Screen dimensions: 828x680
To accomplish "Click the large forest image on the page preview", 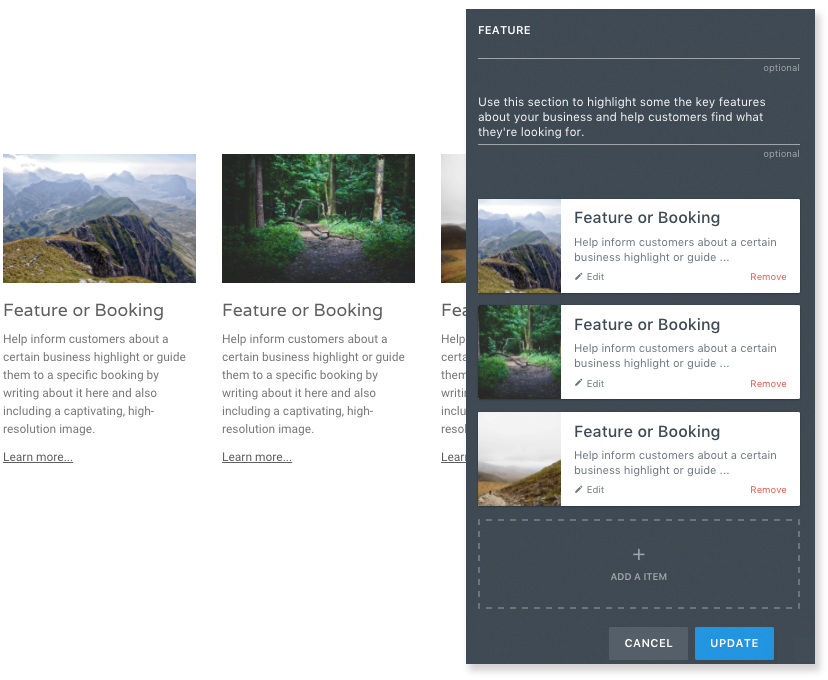I will click(x=318, y=219).
